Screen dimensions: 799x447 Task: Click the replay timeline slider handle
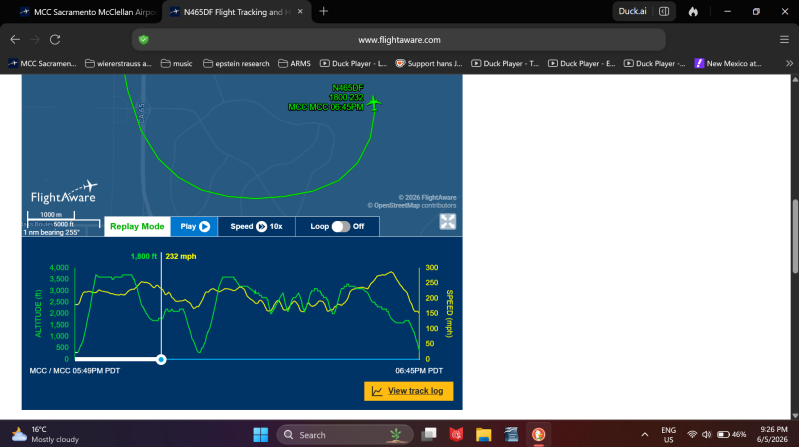pos(161,359)
